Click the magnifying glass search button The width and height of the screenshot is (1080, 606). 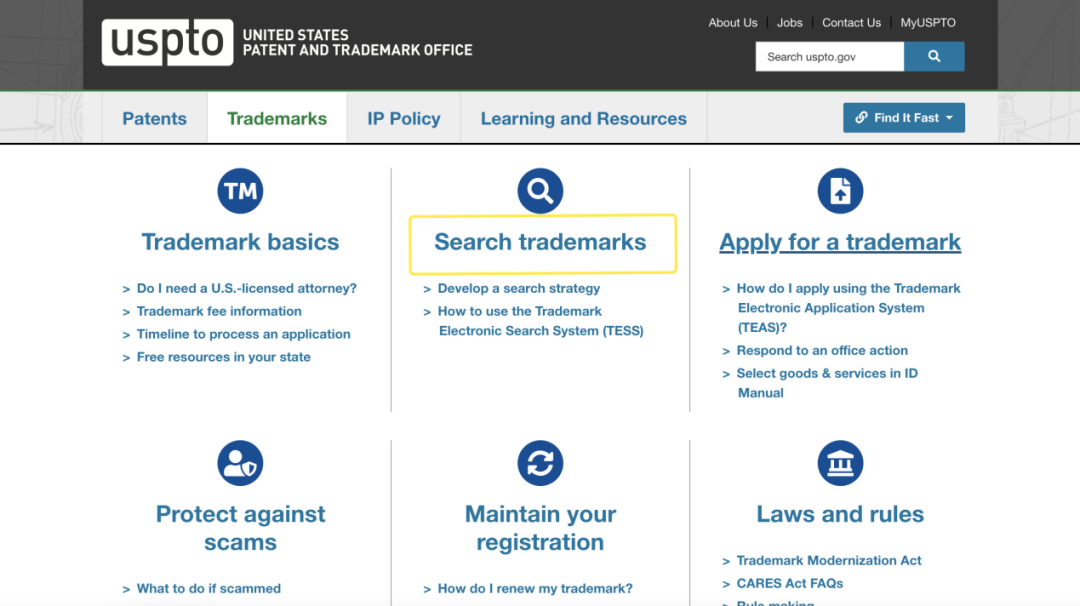click(x=934, y=57)
